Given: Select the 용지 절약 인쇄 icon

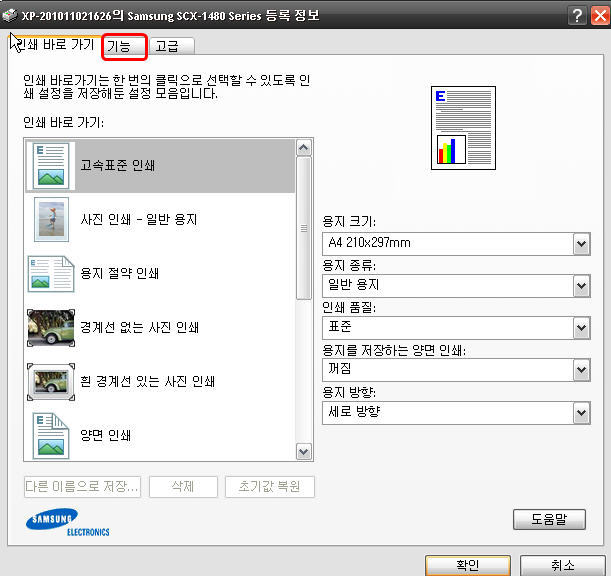Looking at the screenshot, I should [49, 273].
